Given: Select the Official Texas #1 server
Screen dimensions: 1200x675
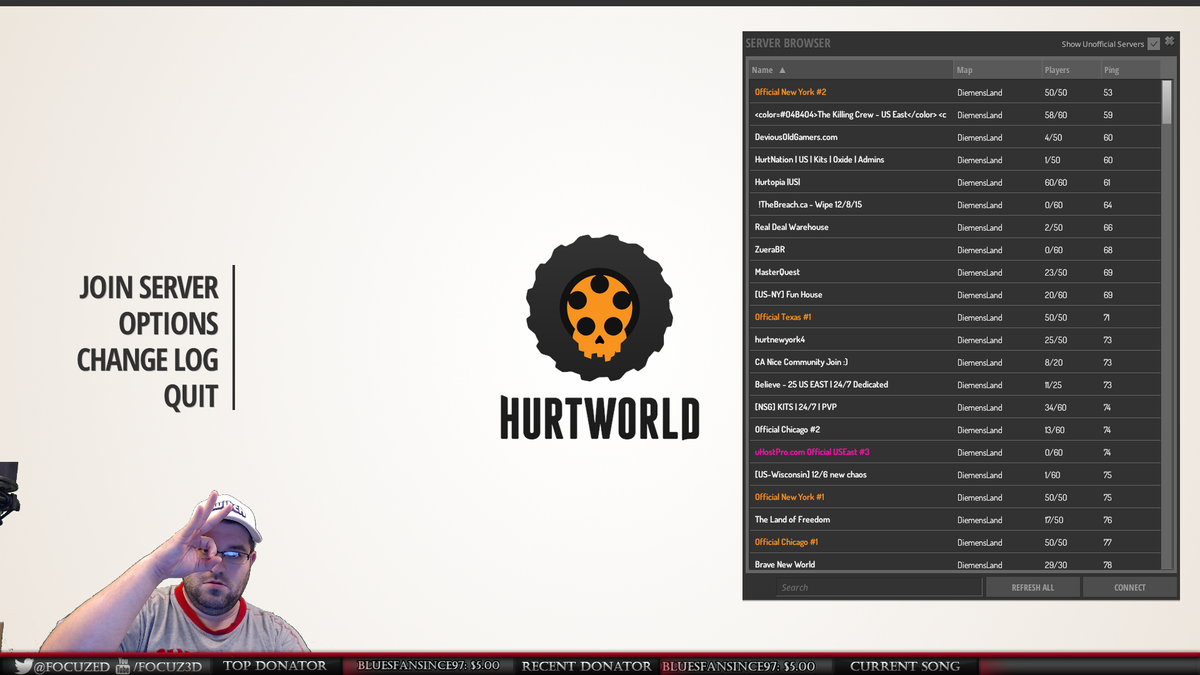Looking at the screenshot, I should (x=955, y=317).
